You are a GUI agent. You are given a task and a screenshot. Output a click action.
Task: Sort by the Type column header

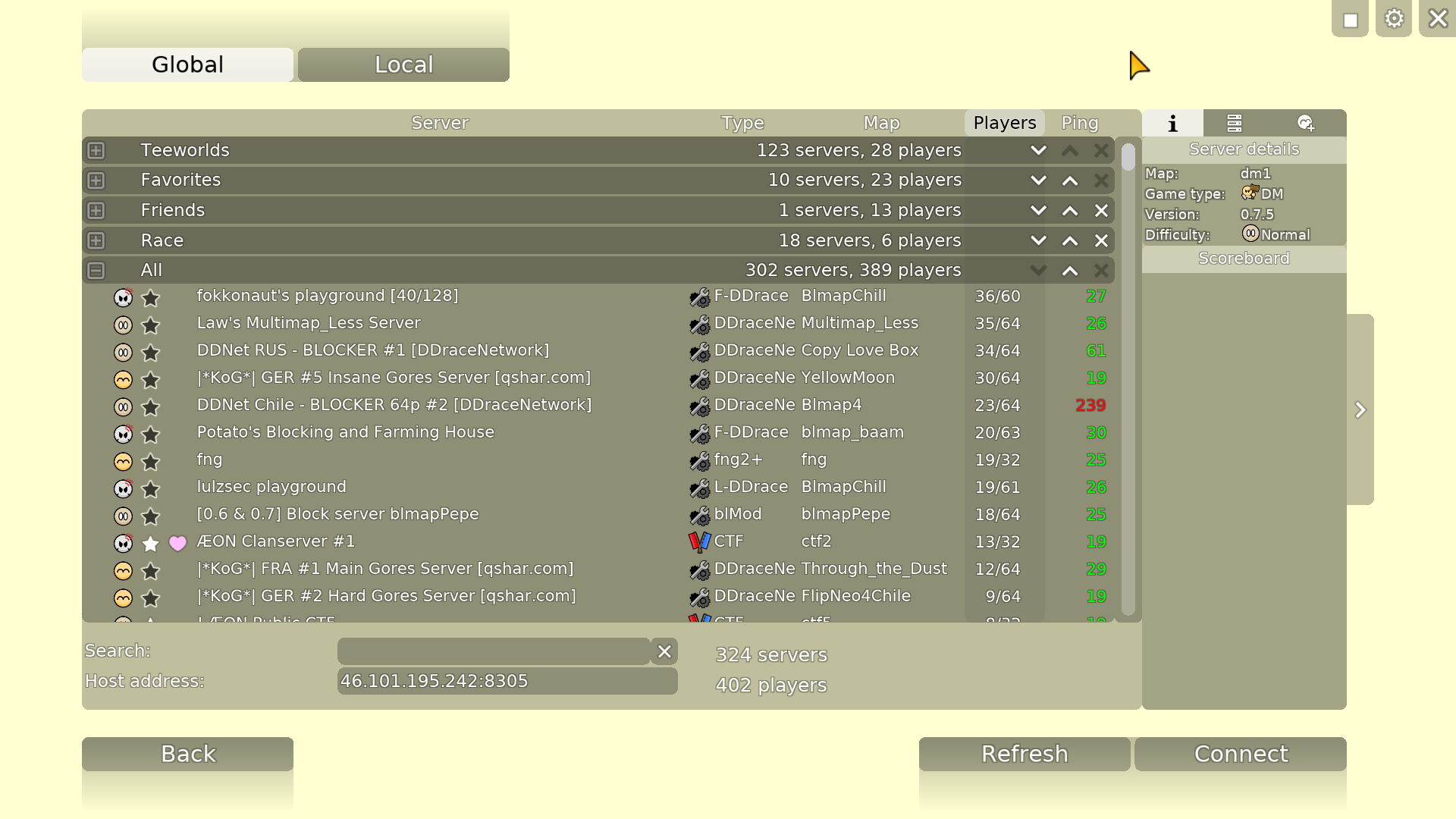742,123
